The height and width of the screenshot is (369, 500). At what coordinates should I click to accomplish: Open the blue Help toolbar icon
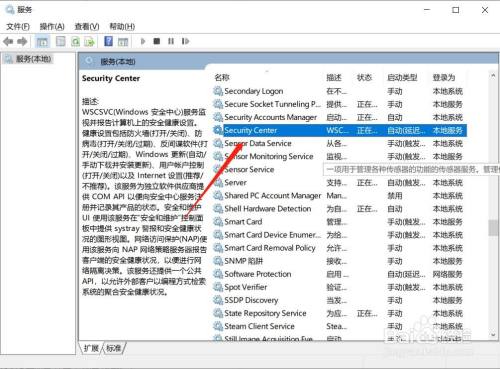[x=109, y=41]
